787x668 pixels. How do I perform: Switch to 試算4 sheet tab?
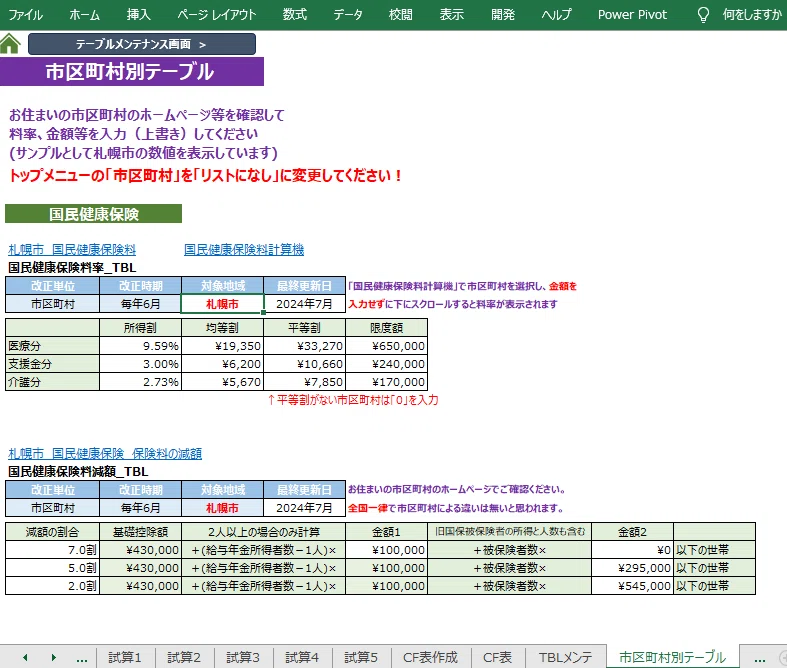tap(302, 657)
